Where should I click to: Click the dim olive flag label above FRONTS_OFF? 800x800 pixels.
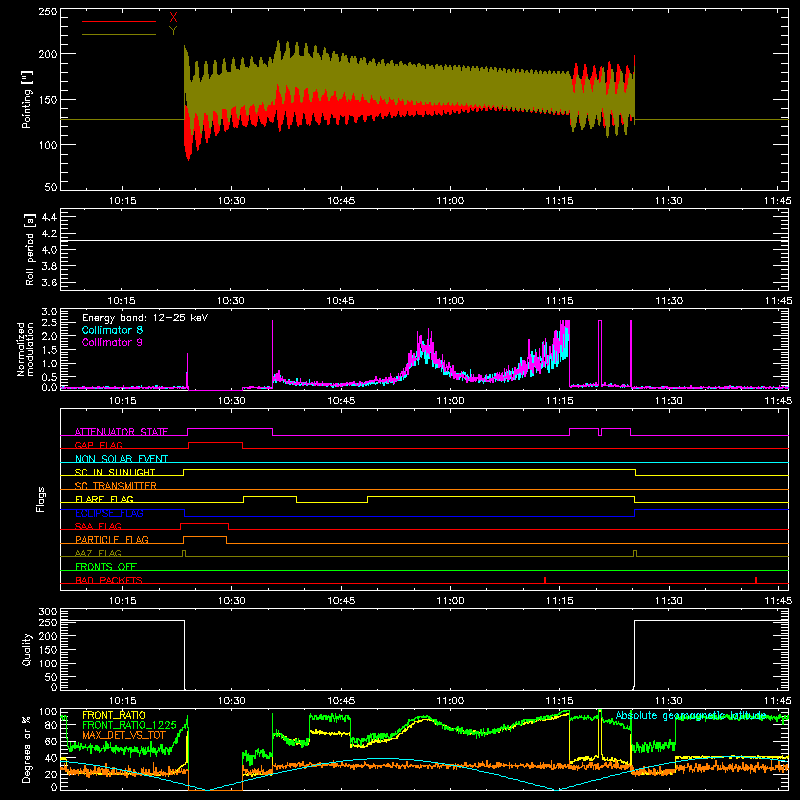coord(98,553)
